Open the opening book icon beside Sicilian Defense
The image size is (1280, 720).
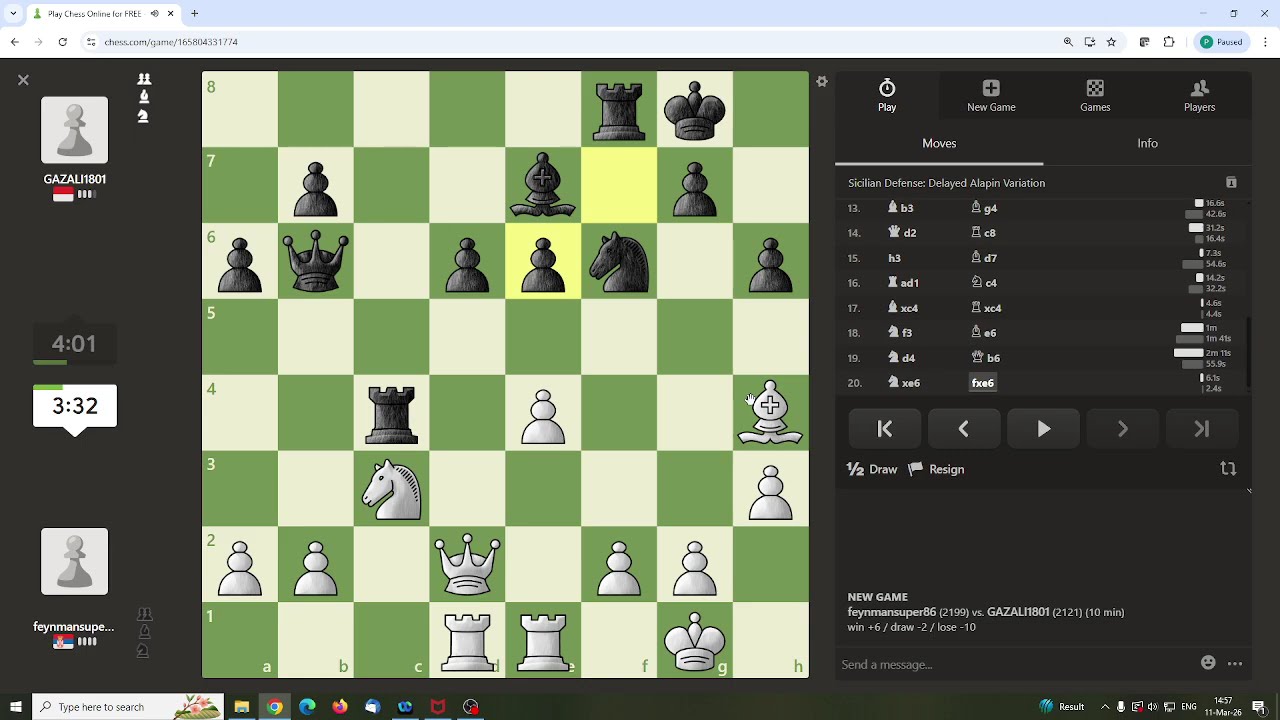1231,183
